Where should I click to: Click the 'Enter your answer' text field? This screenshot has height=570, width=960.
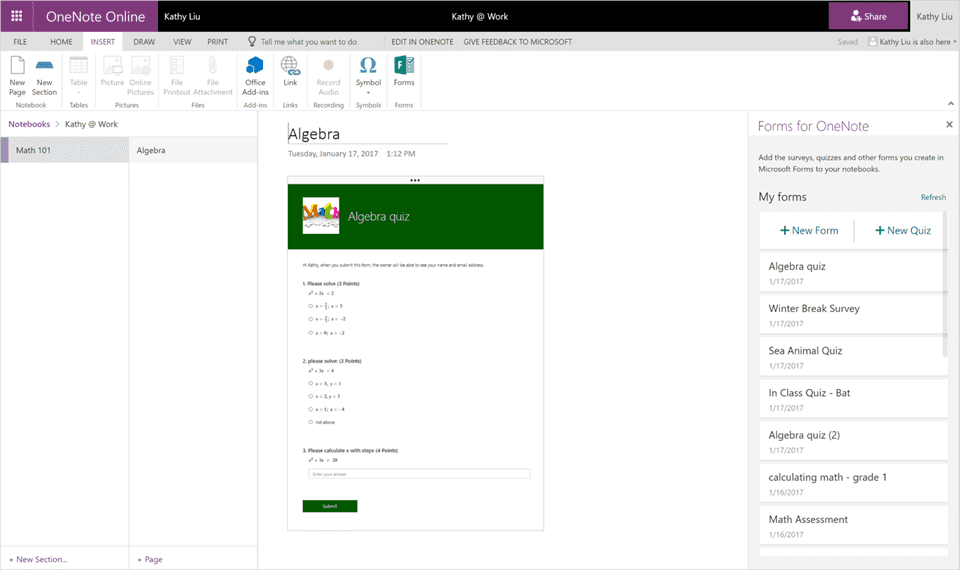pos(419,474)
